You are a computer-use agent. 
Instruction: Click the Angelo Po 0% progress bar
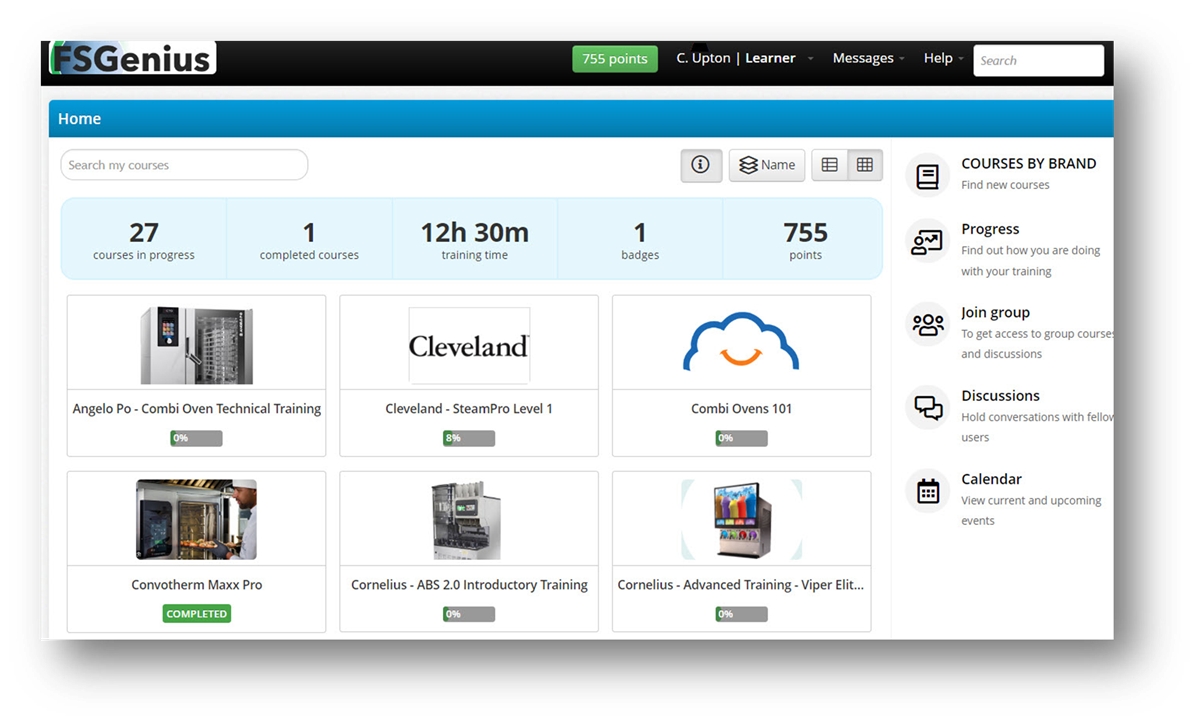coord(197,438)
